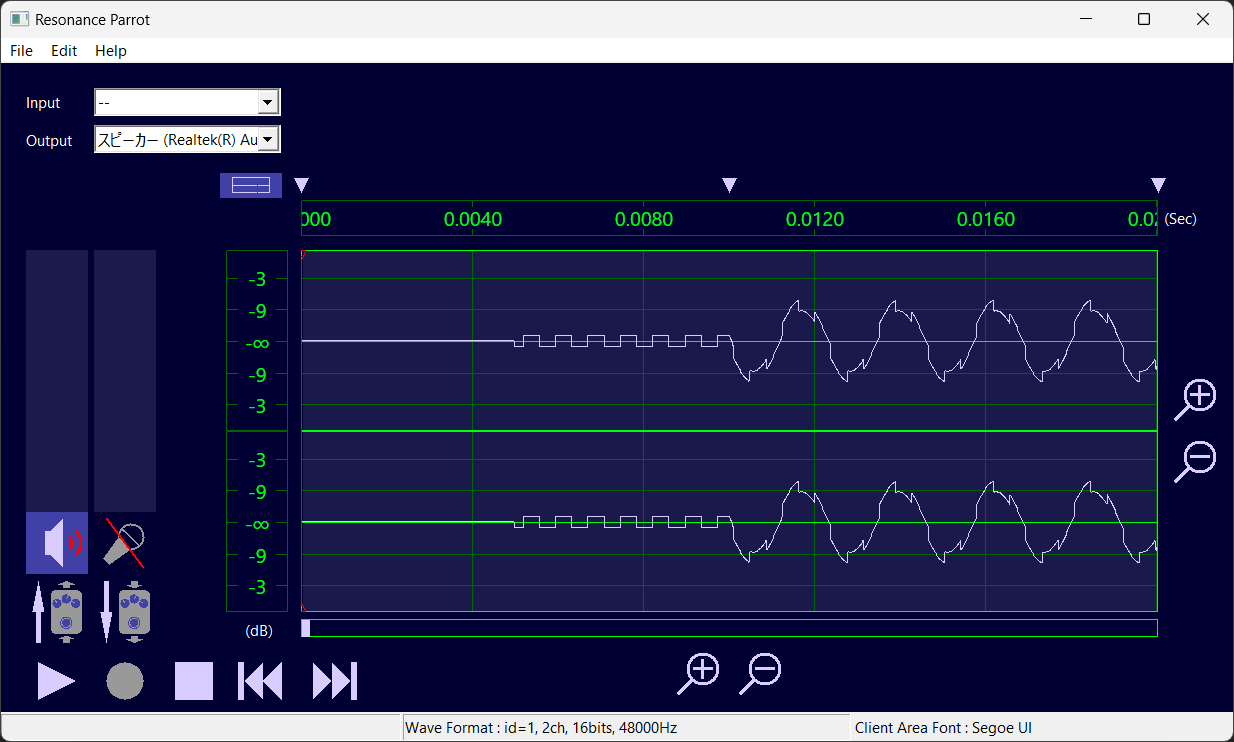Viewport: 1234px width, 742px height.
Task: Open the Output device dropdown showing スピーカー
Action: coord(267,140)
